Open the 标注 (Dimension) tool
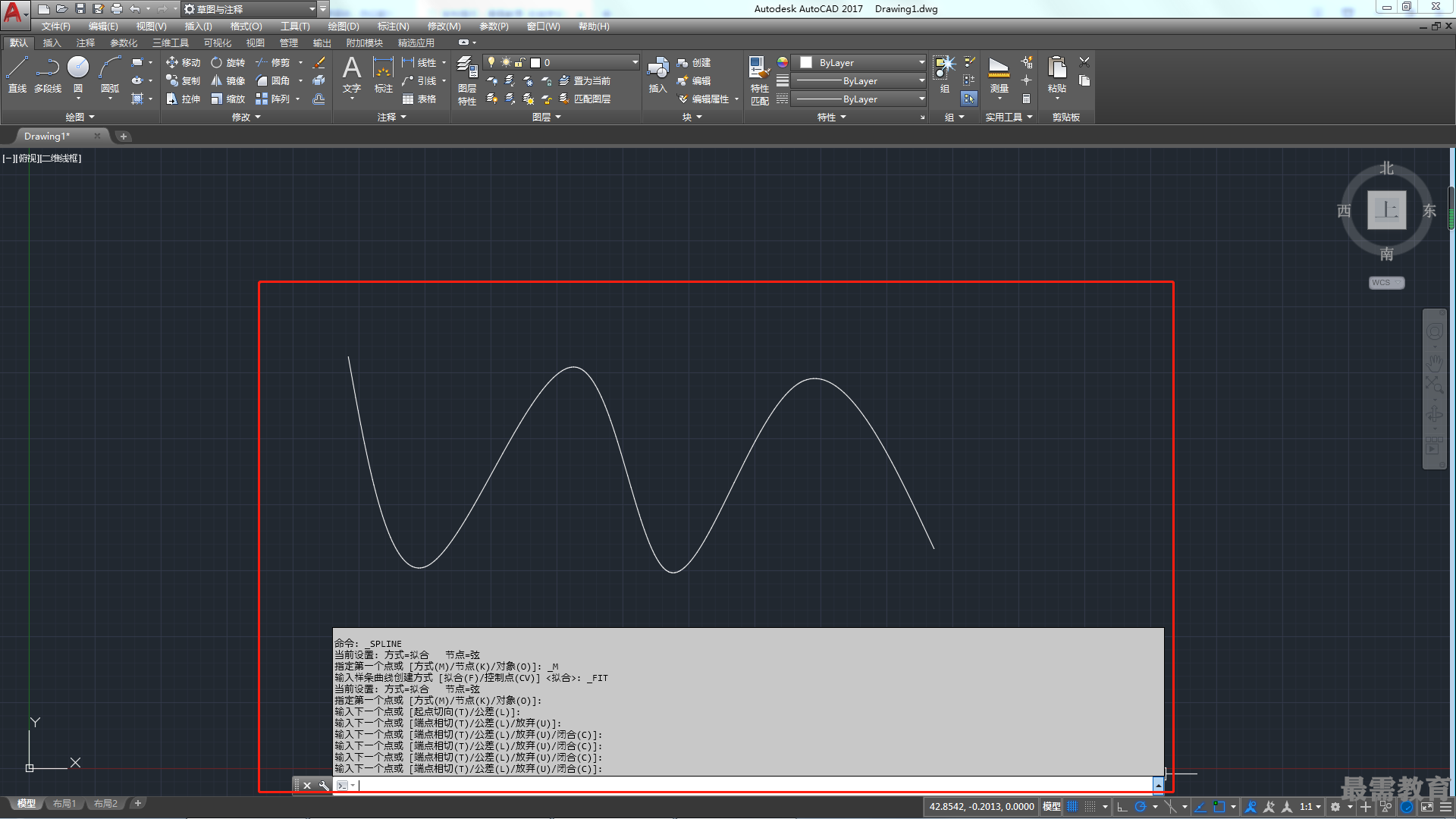 point(384,74)
